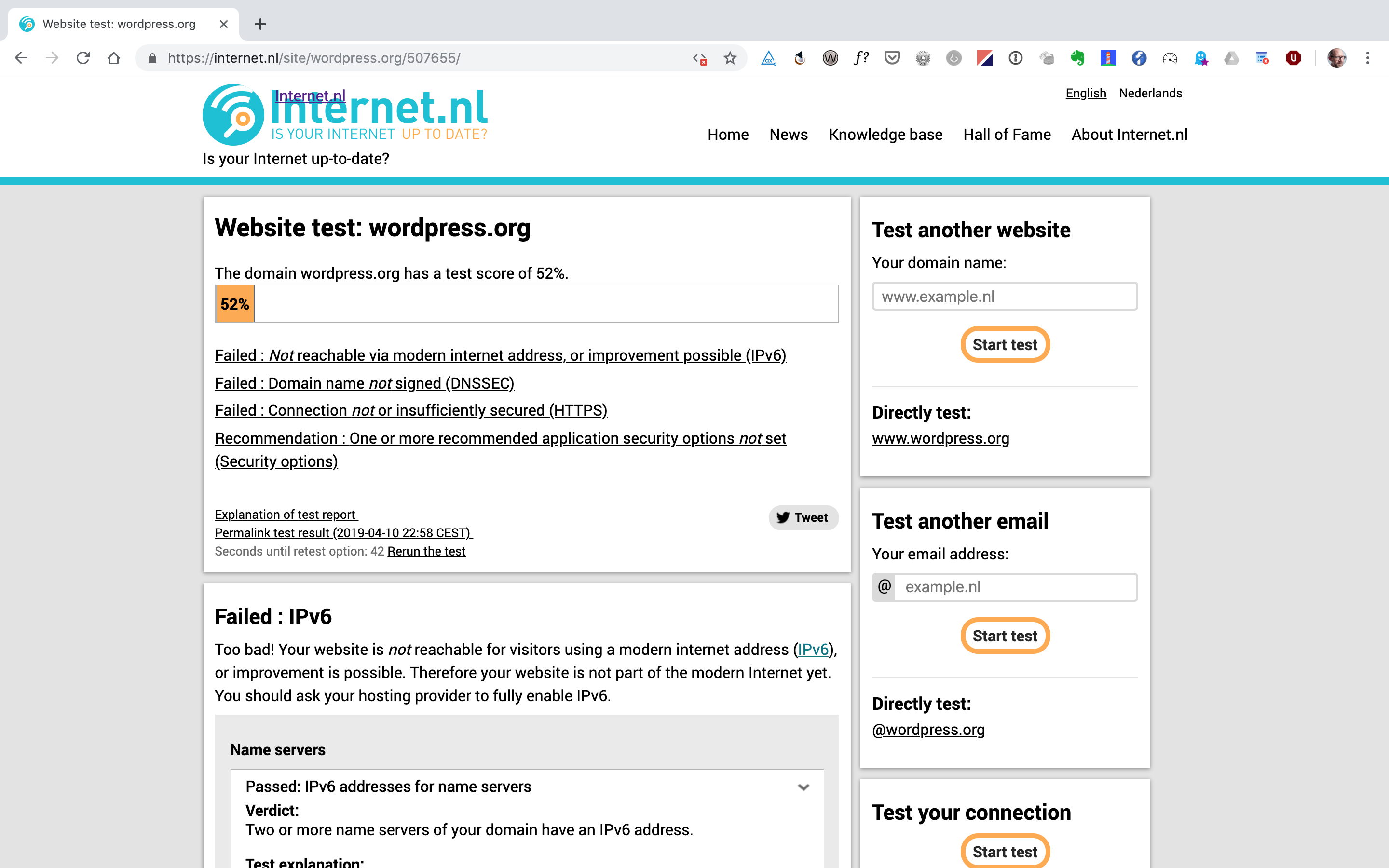Open About Internet.nl menu item
The image size is (1389, 868).
(x=1129, y=135)
